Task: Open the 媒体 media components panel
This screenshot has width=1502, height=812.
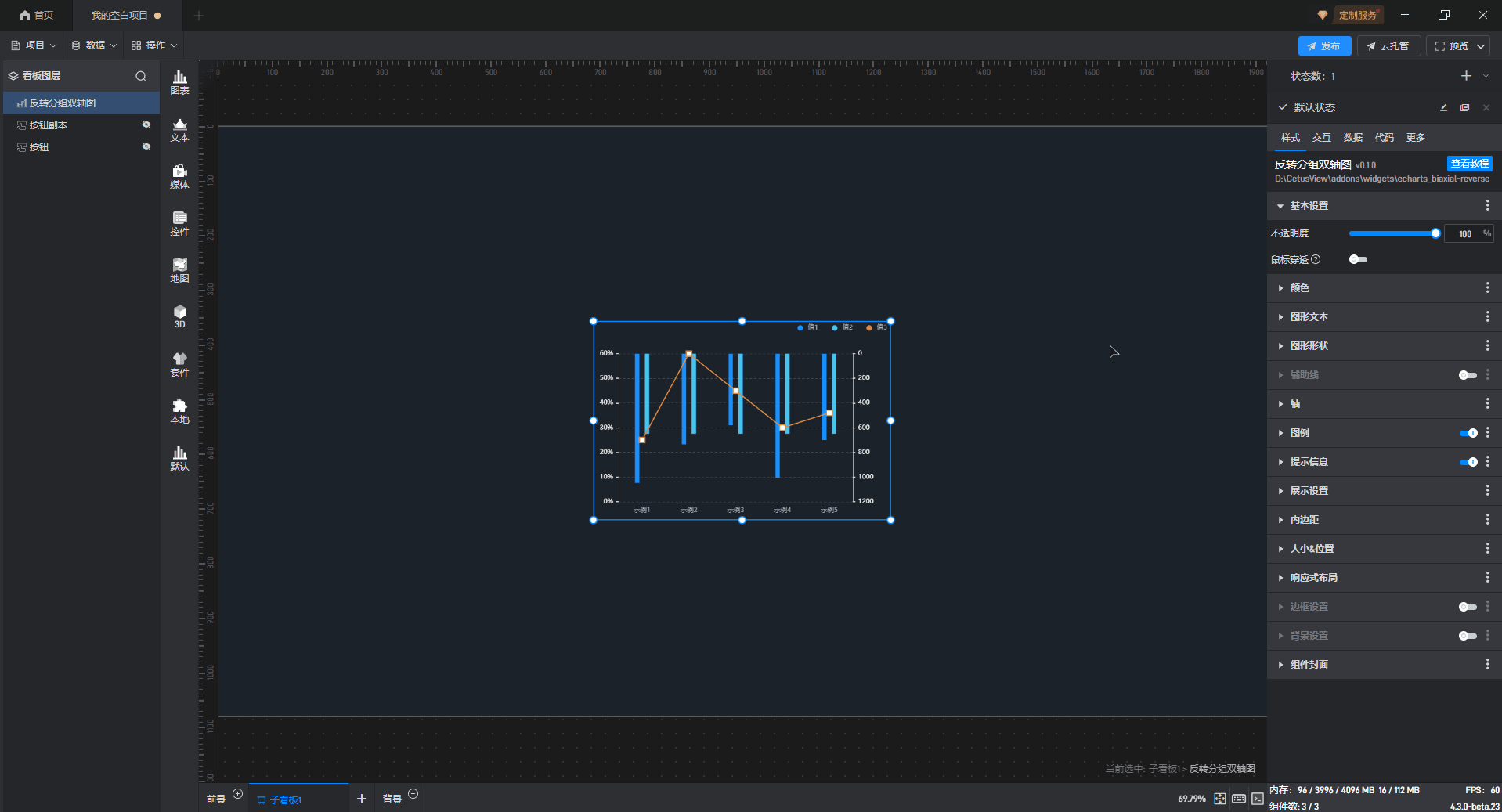Action: pyautogui.click(x=179, y=176)
